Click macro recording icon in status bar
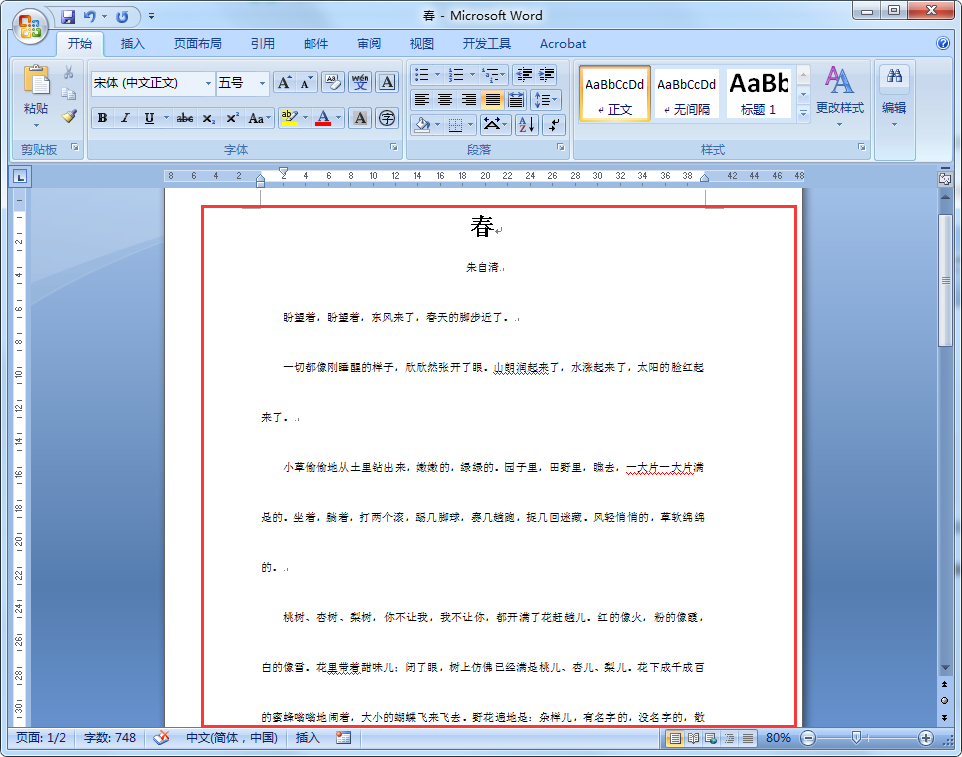Viewport: 962px width, 757px height. coord(344,737)
